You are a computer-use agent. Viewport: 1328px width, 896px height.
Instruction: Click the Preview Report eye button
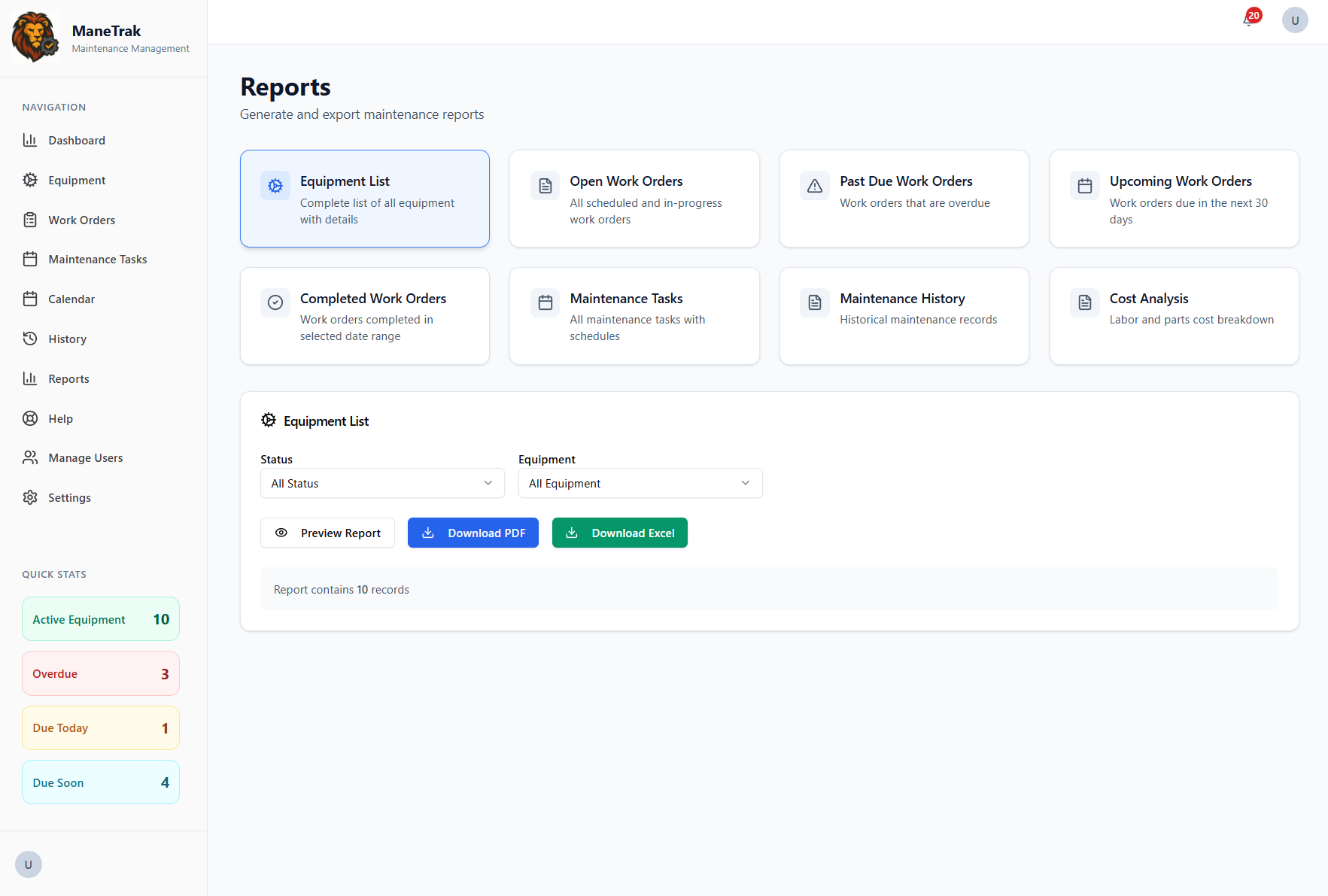[327, 533]
